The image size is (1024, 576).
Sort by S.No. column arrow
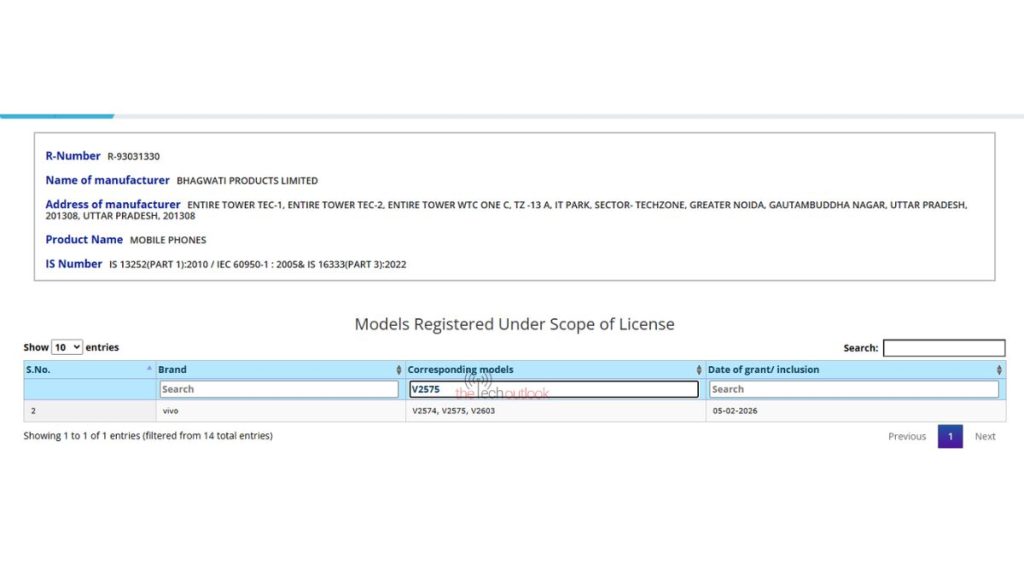(149, 369)
